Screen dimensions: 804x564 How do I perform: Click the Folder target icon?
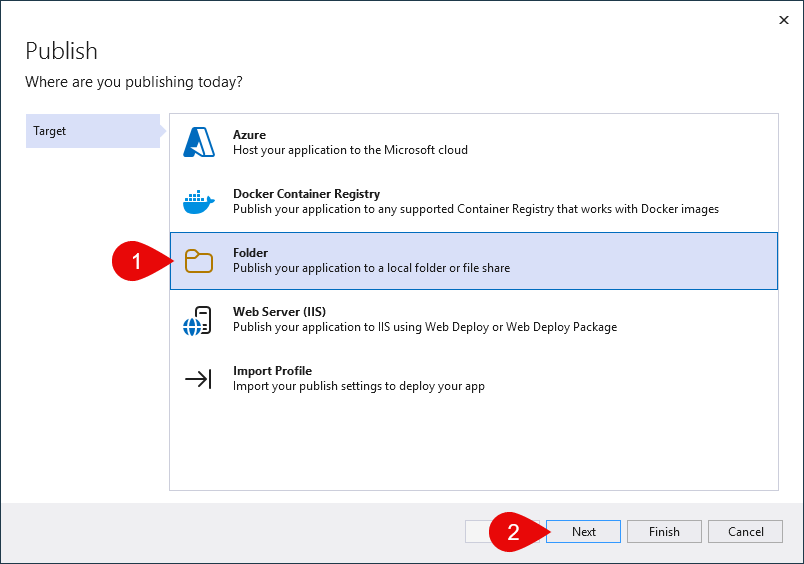click(x=199, y=261)
